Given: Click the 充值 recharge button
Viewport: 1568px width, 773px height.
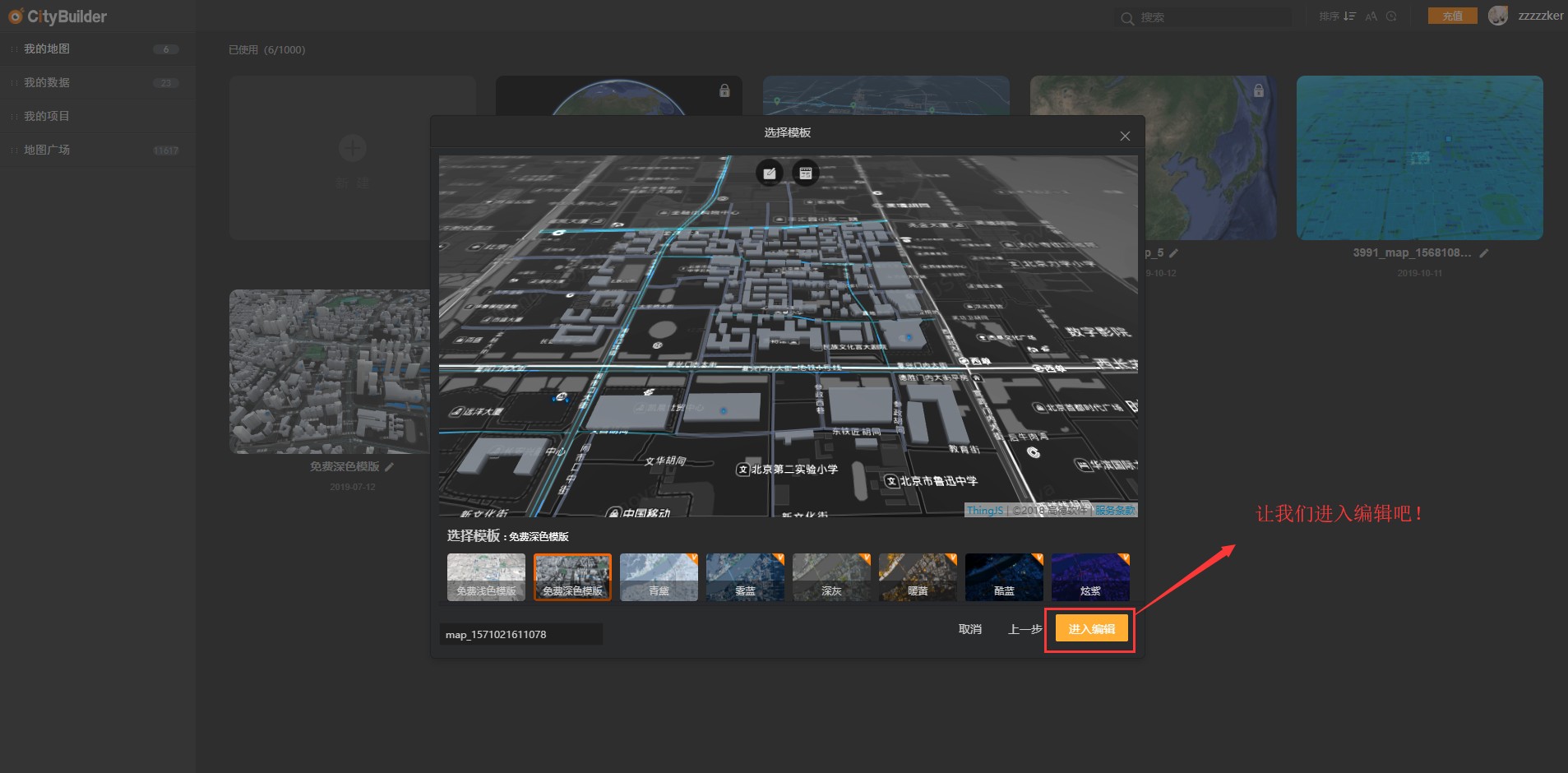Looking at the screenshot, I should click(1453, 16).
